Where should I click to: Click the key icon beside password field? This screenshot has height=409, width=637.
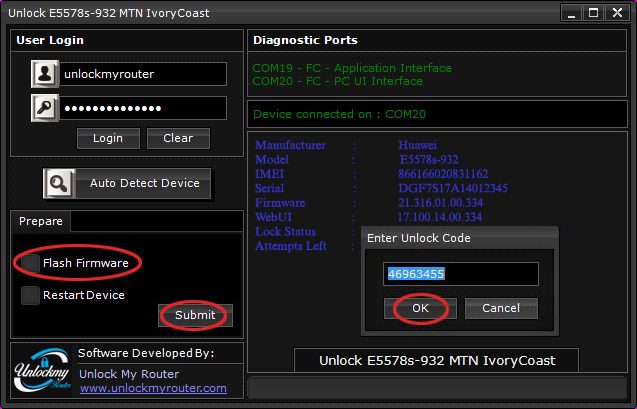pyautogui.click(x=45, y=108)
